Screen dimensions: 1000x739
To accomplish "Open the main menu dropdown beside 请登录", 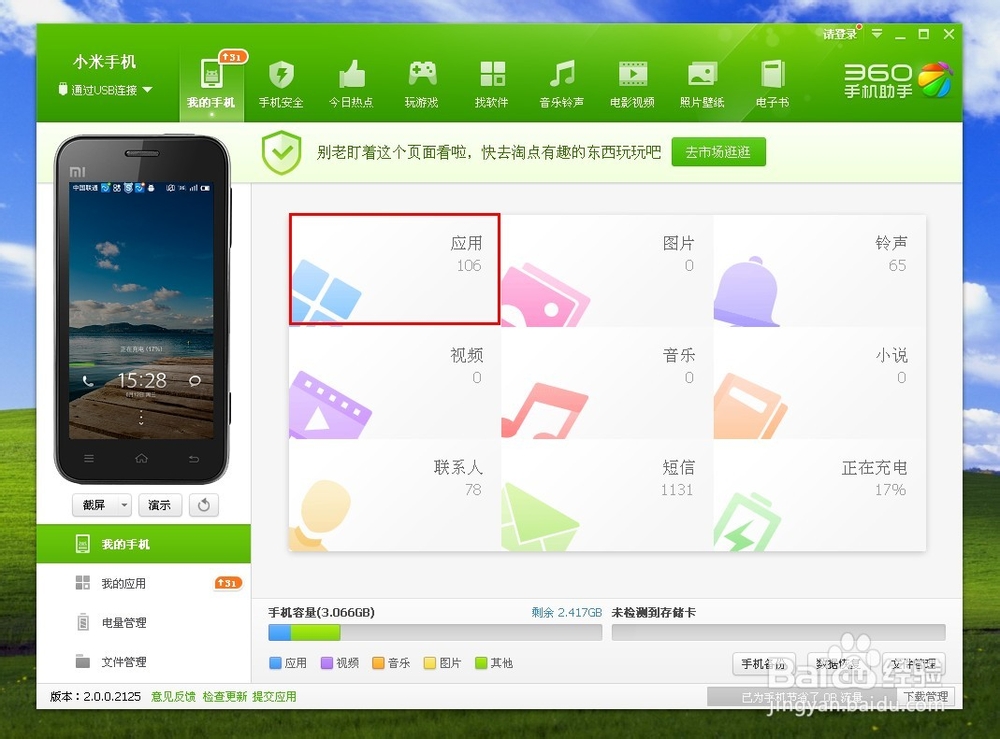I will coord(878,34).
